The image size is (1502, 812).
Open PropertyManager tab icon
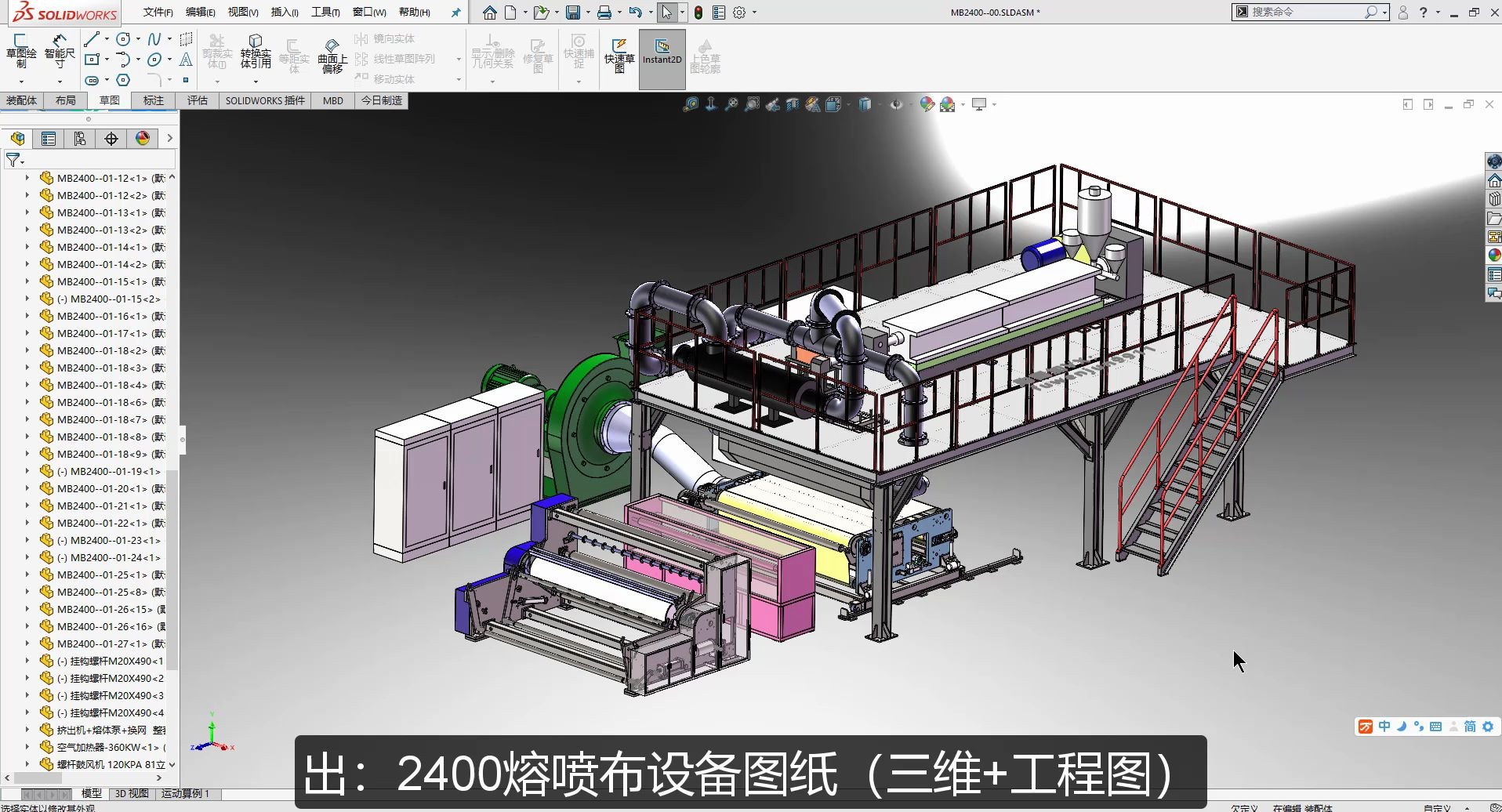point(49,139)
